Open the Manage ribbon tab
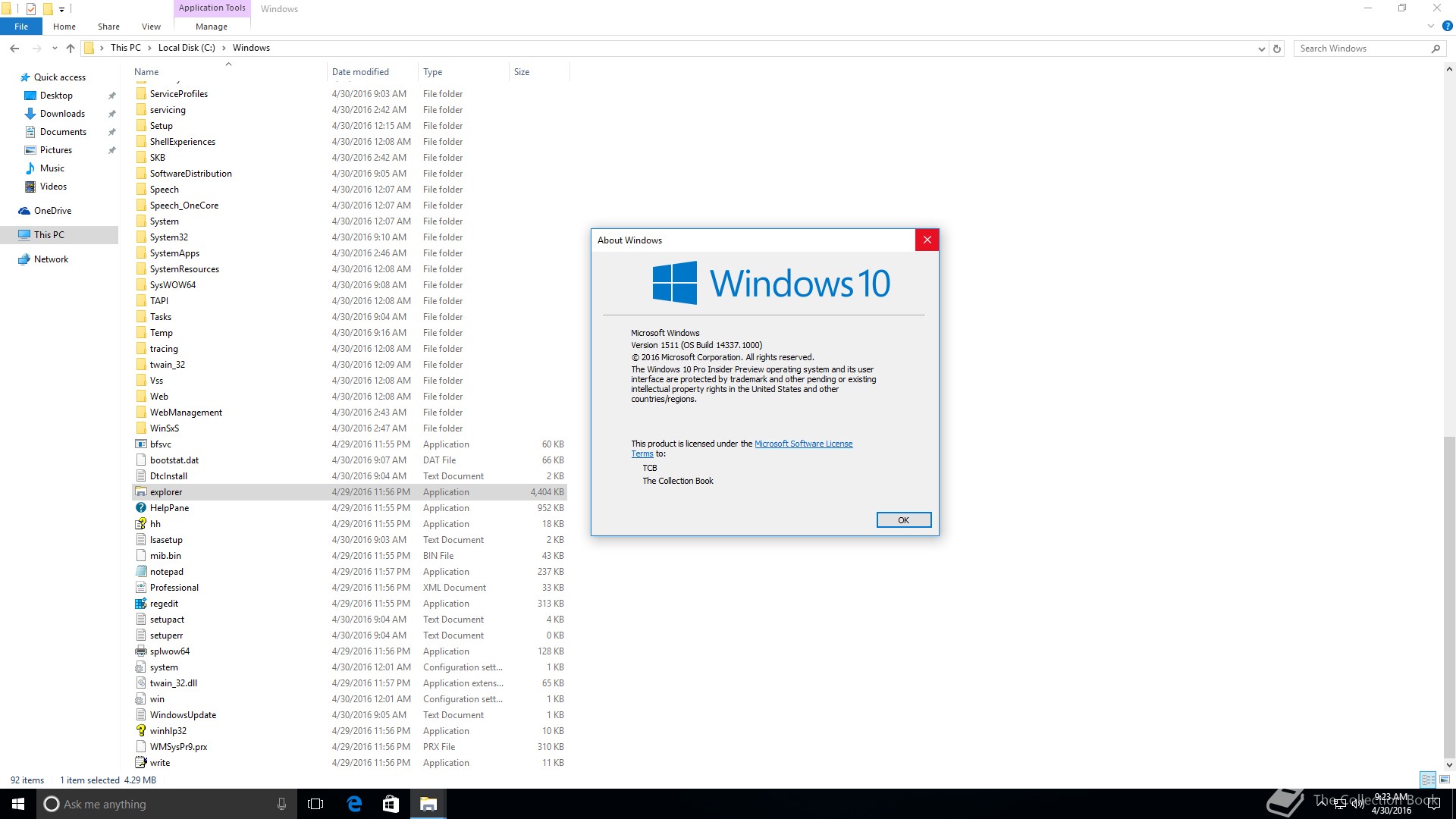Screen dimensions: 1456x819 [212, 27]
